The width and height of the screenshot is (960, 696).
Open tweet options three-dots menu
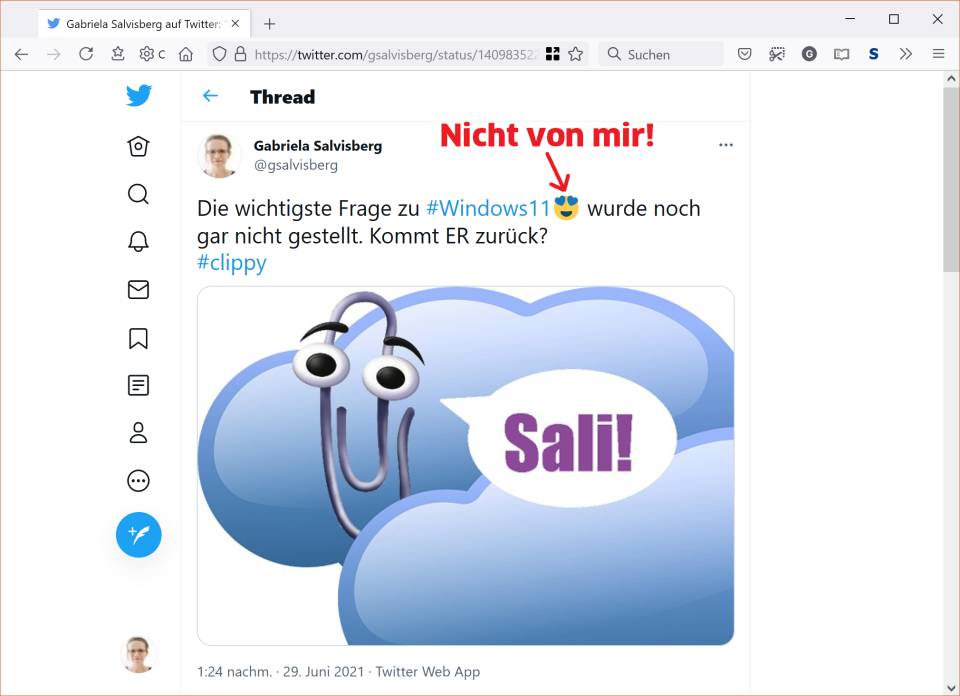(x=726, y=145)
